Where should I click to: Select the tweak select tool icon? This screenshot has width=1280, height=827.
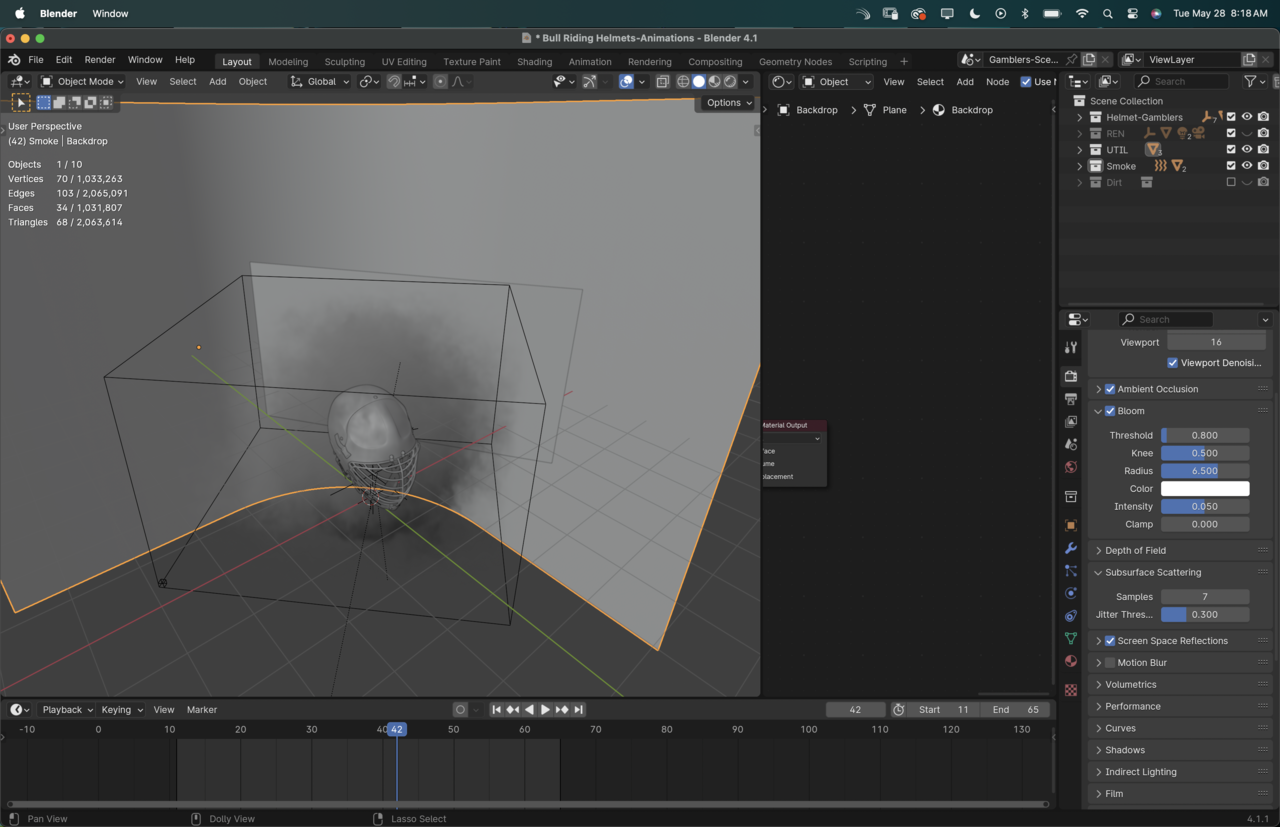(20, 102)
